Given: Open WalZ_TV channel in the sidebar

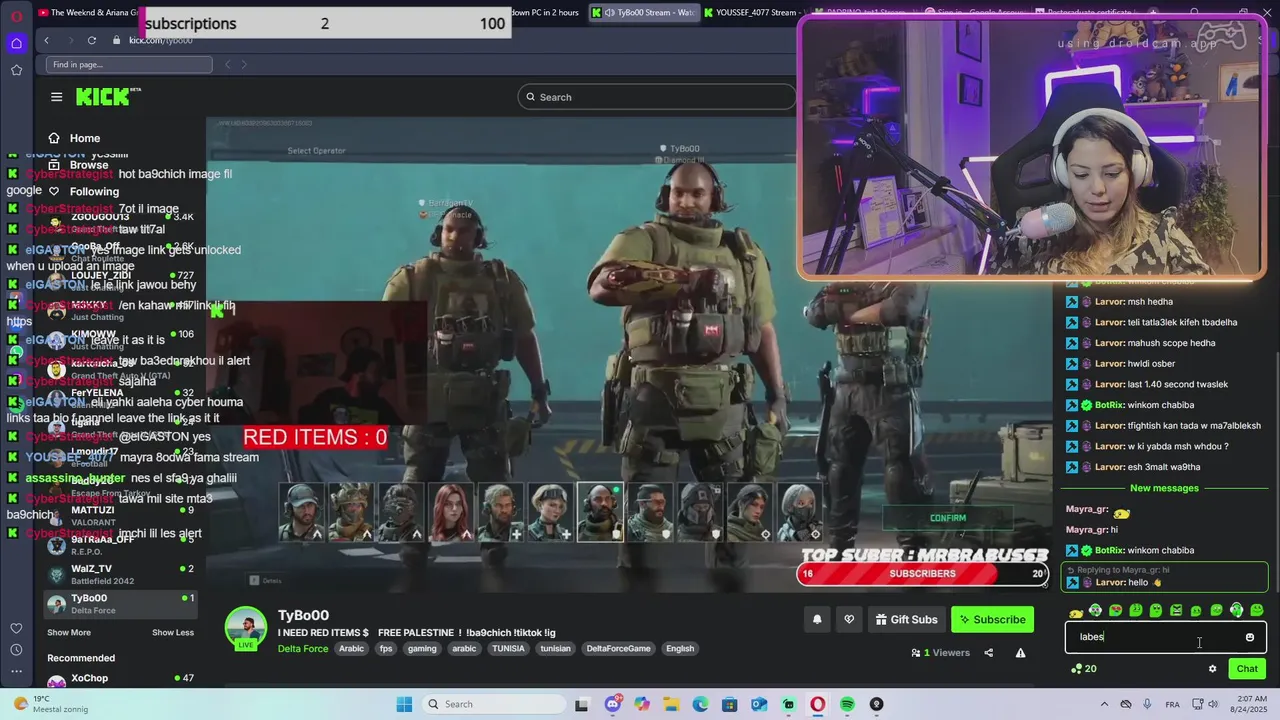Looking at the screenshot, I should click(x=119, y=574).
